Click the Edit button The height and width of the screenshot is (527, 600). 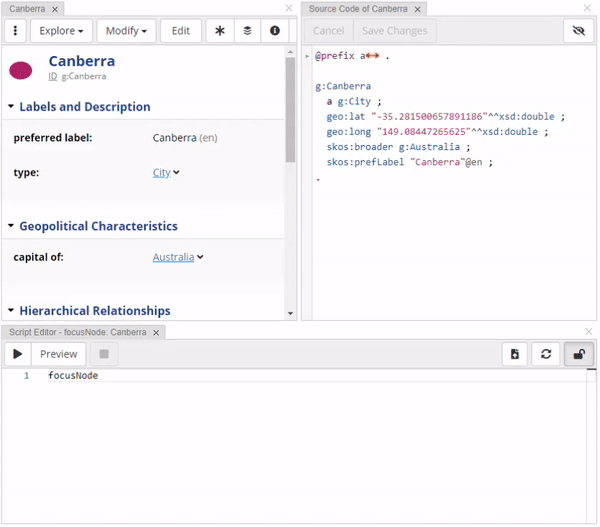pos(180,31)
